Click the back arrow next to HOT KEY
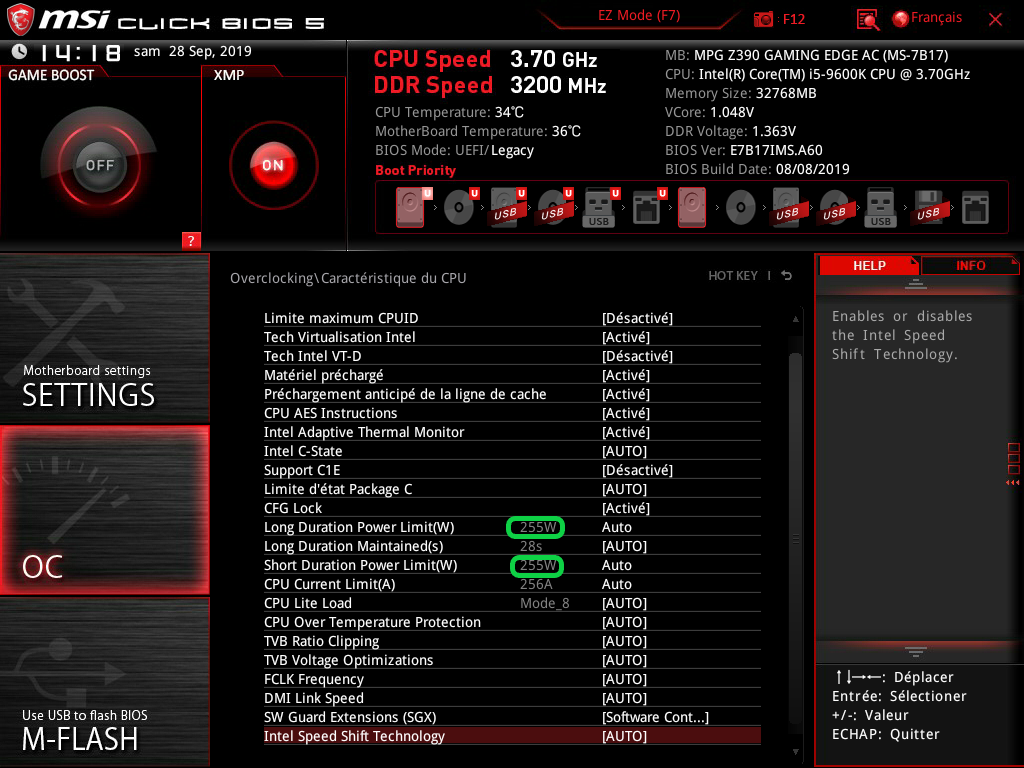This screenshot has width=1024, height=768. point(787,276)
